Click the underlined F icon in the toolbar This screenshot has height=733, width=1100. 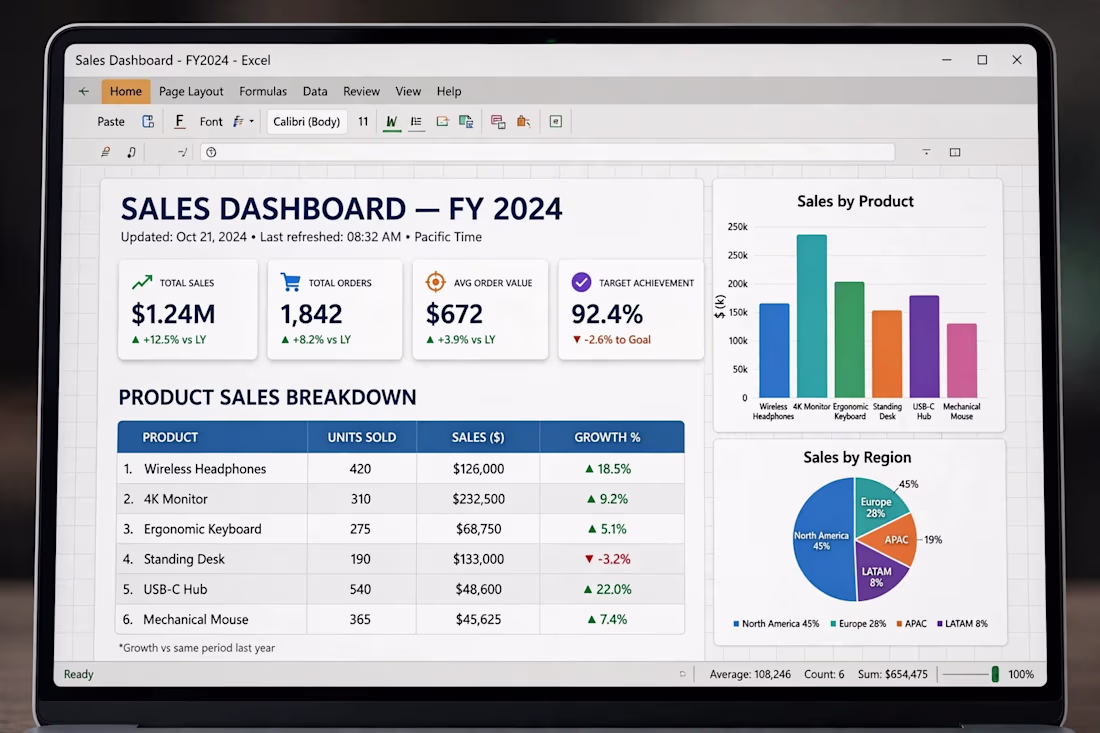[x=180, y=121]
